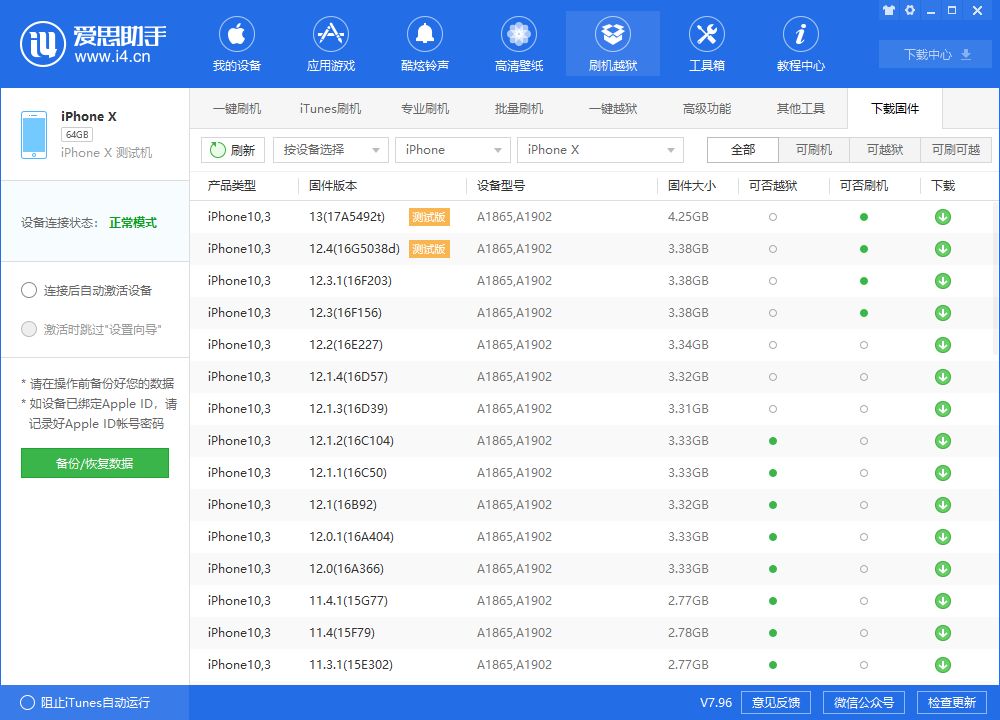Open the iPhone X model dropdown
1000x720 pixels.
tap(600, 150)
